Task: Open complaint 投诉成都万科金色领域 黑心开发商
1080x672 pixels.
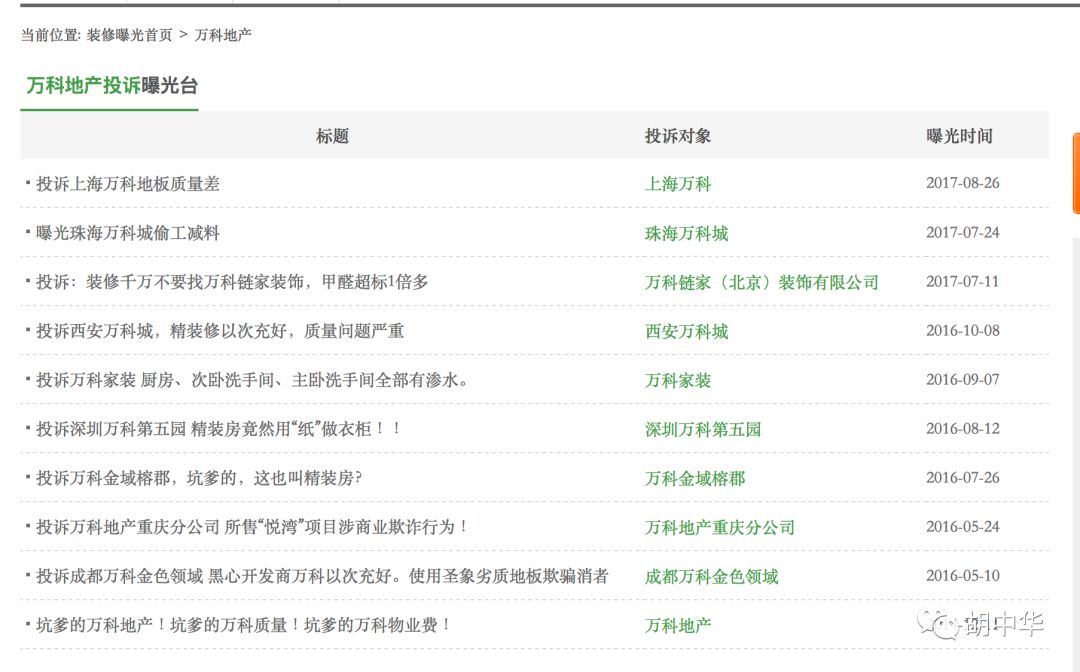Action: [x=322, y=576]
